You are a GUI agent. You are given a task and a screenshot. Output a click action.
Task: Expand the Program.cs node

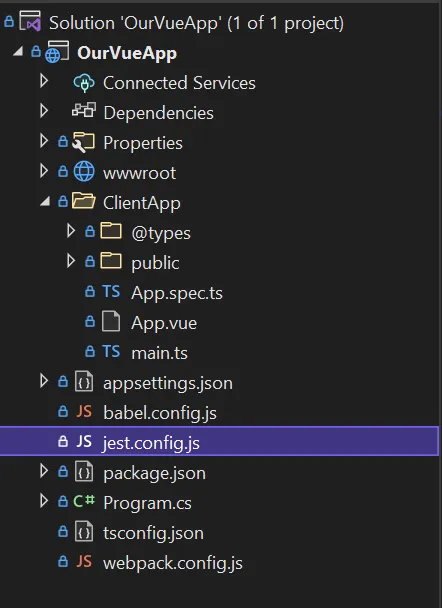pos(44,501)
